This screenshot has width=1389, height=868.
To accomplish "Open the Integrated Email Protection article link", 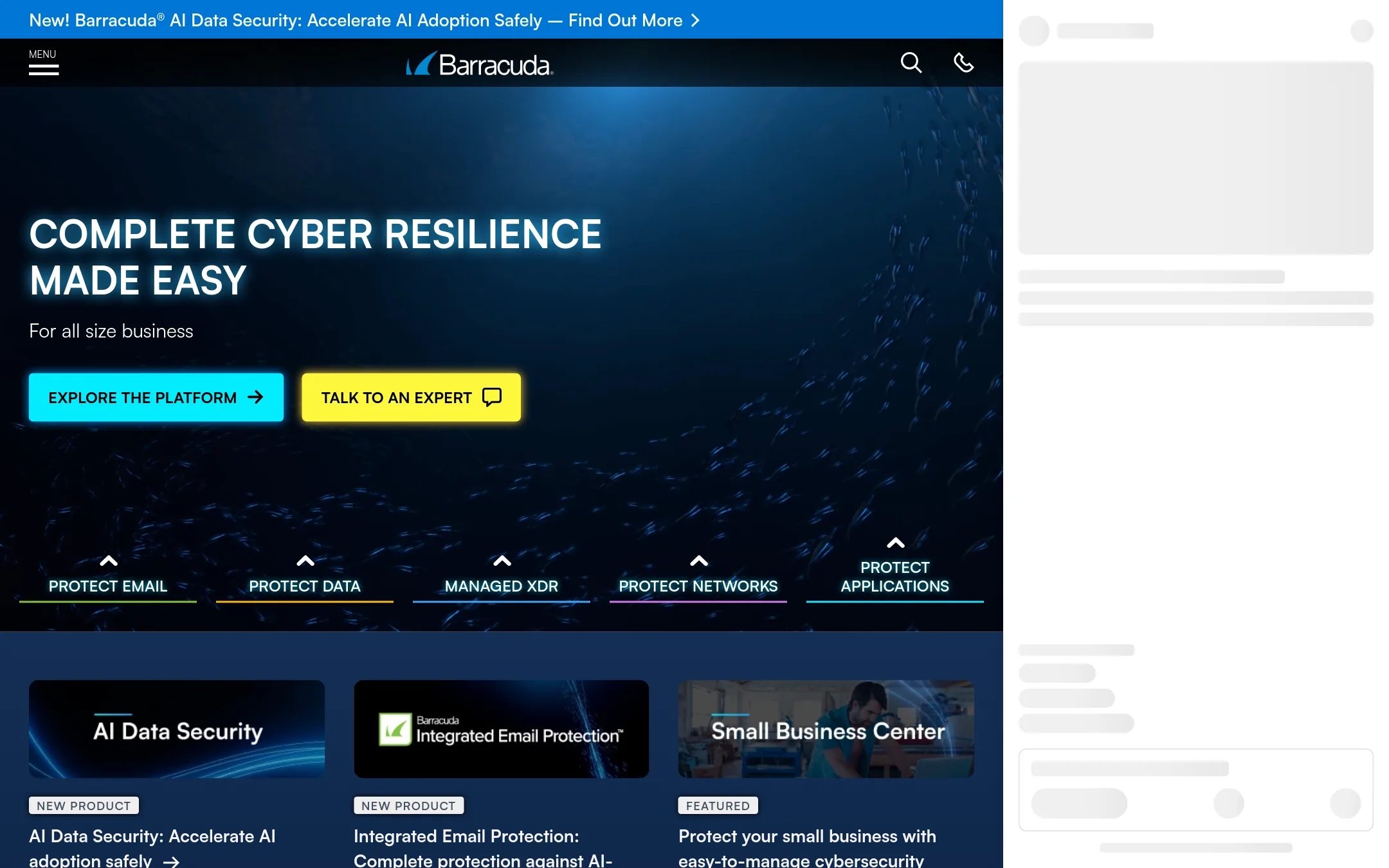I will pyautogui.click(x=483, y=847).
